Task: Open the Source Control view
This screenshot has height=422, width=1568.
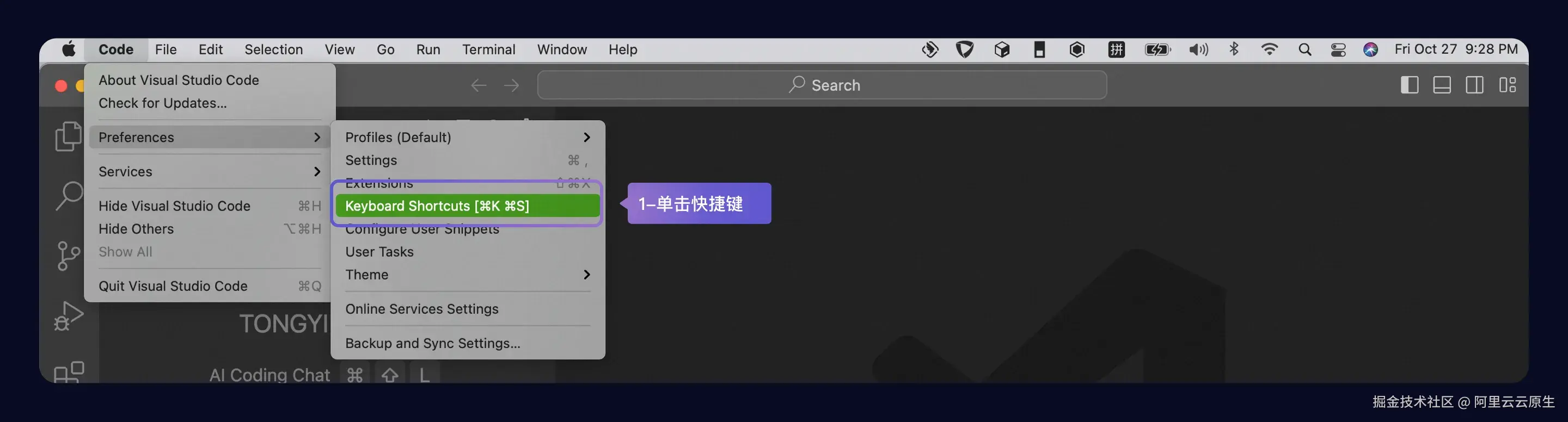Action: 68,256
